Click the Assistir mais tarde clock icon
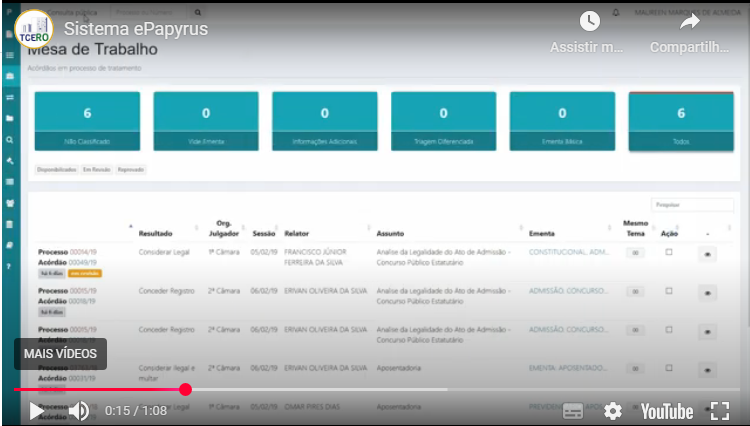This screenshot has height=426, width=750. [x=590, y=21]
